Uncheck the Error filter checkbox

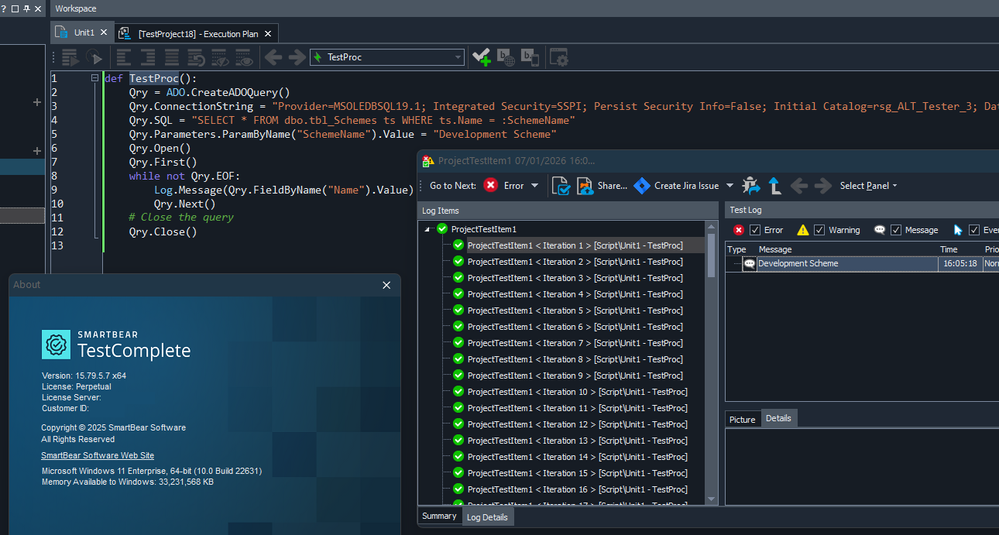[755, 230]
